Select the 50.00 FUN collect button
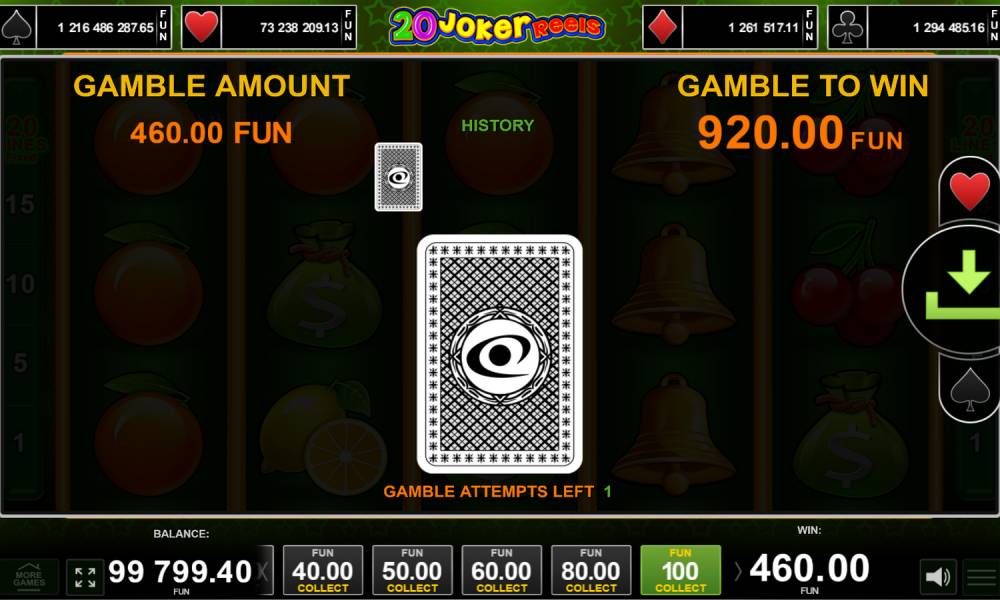 click(x=412, y=570)
